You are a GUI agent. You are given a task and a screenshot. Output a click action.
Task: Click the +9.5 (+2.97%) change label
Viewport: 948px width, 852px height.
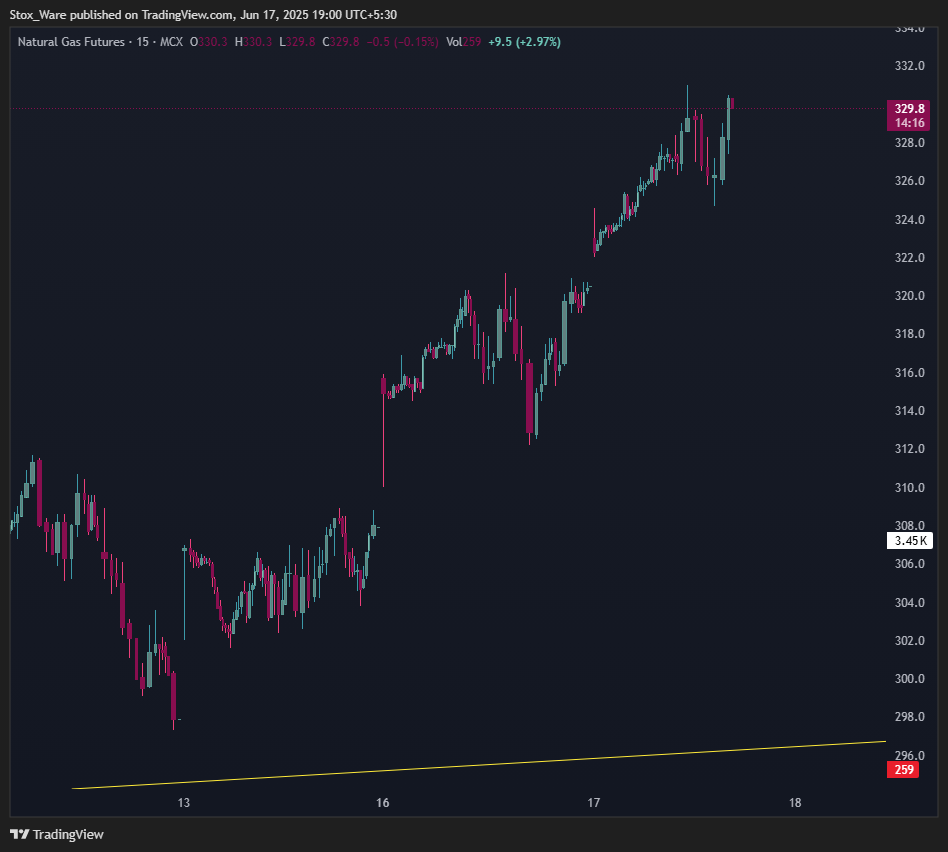point(525,42)
